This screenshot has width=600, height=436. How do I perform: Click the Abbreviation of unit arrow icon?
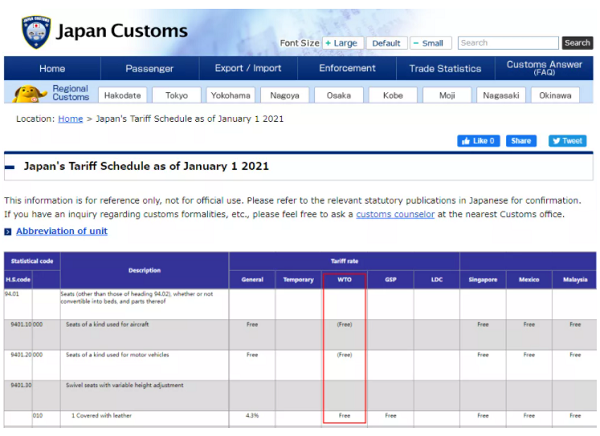pyautogui.click(x=8, y=232)
